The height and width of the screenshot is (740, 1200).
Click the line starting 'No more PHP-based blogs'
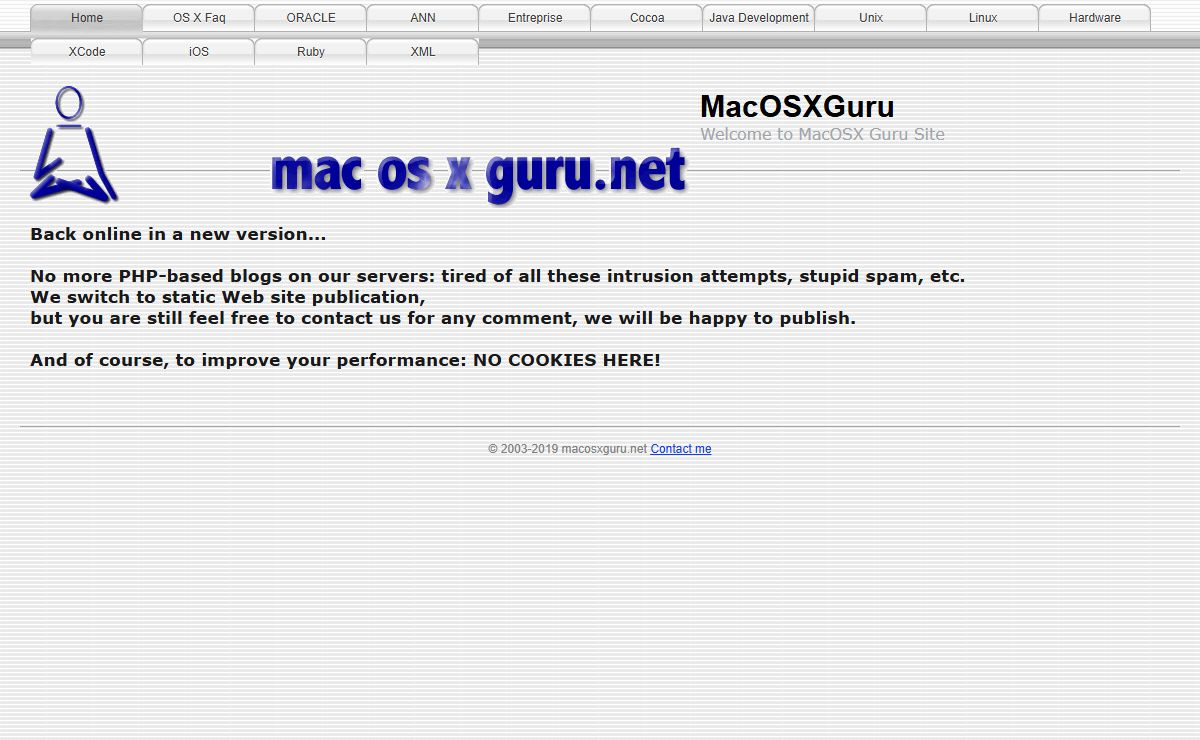tap(498, 276)
